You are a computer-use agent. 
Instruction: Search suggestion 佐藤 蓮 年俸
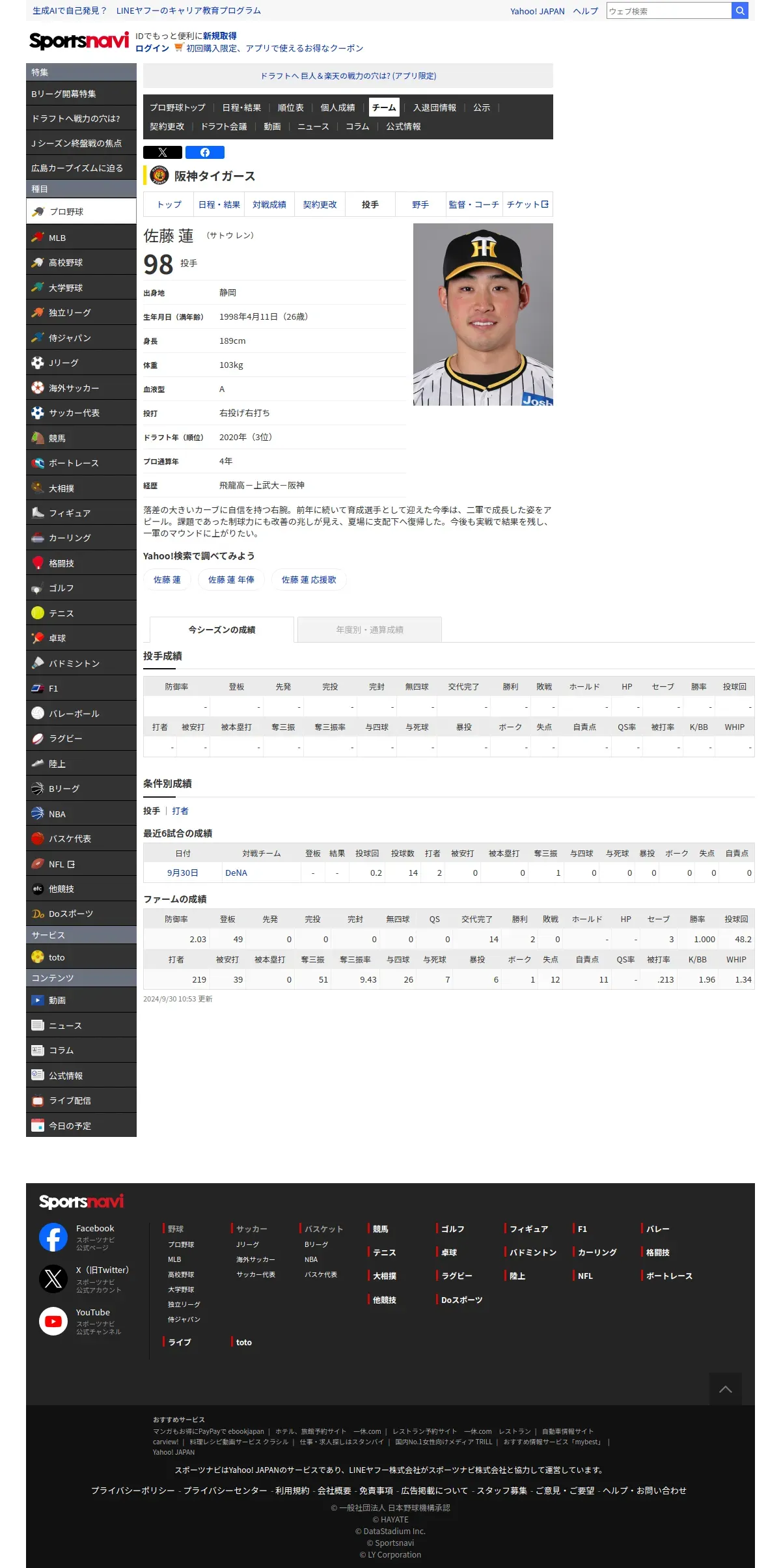pyautogui.click(x=231, y=580)
